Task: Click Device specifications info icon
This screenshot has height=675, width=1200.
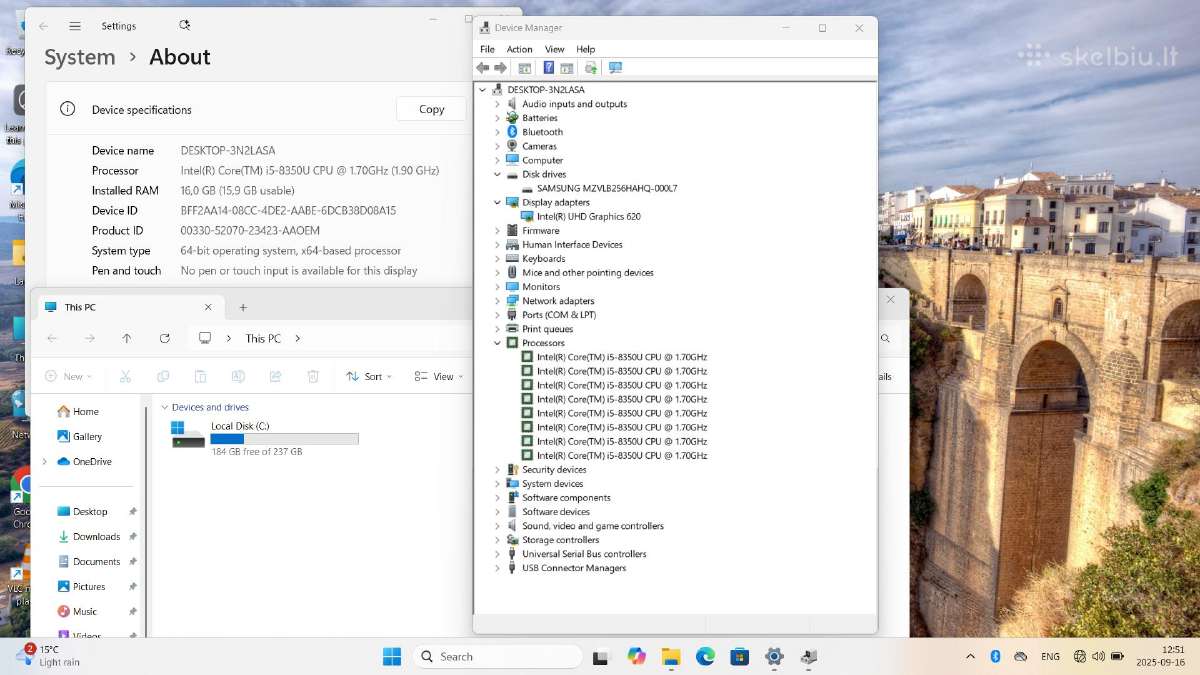Action: tap(67, 109)
